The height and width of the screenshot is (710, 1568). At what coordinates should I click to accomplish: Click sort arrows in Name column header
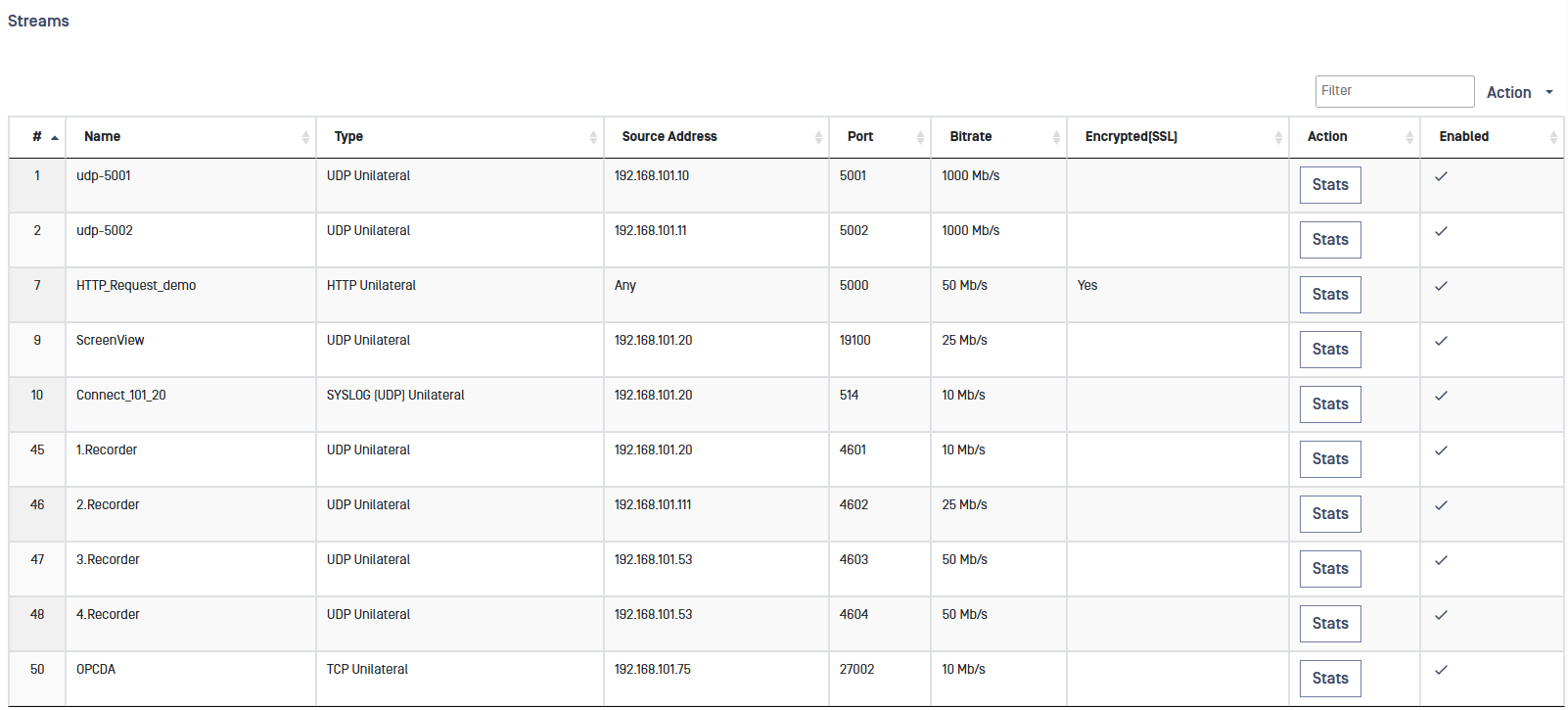[305, 138]
